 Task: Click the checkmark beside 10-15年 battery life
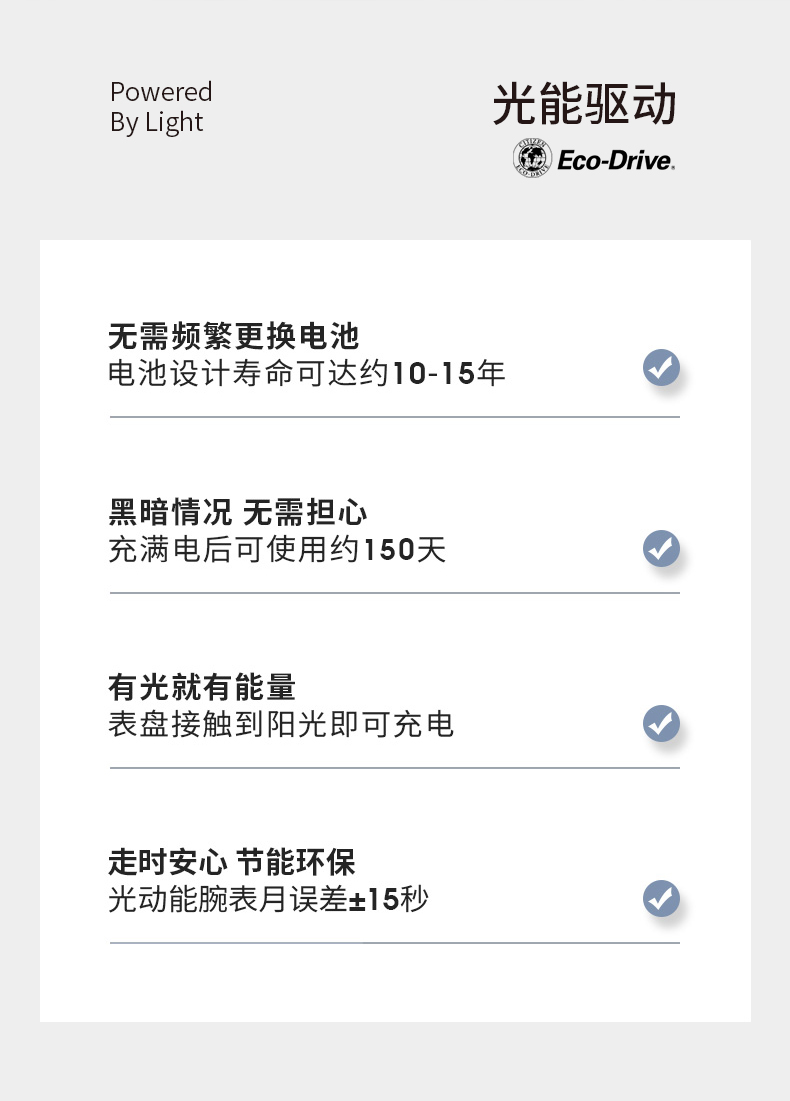point(661,368)
